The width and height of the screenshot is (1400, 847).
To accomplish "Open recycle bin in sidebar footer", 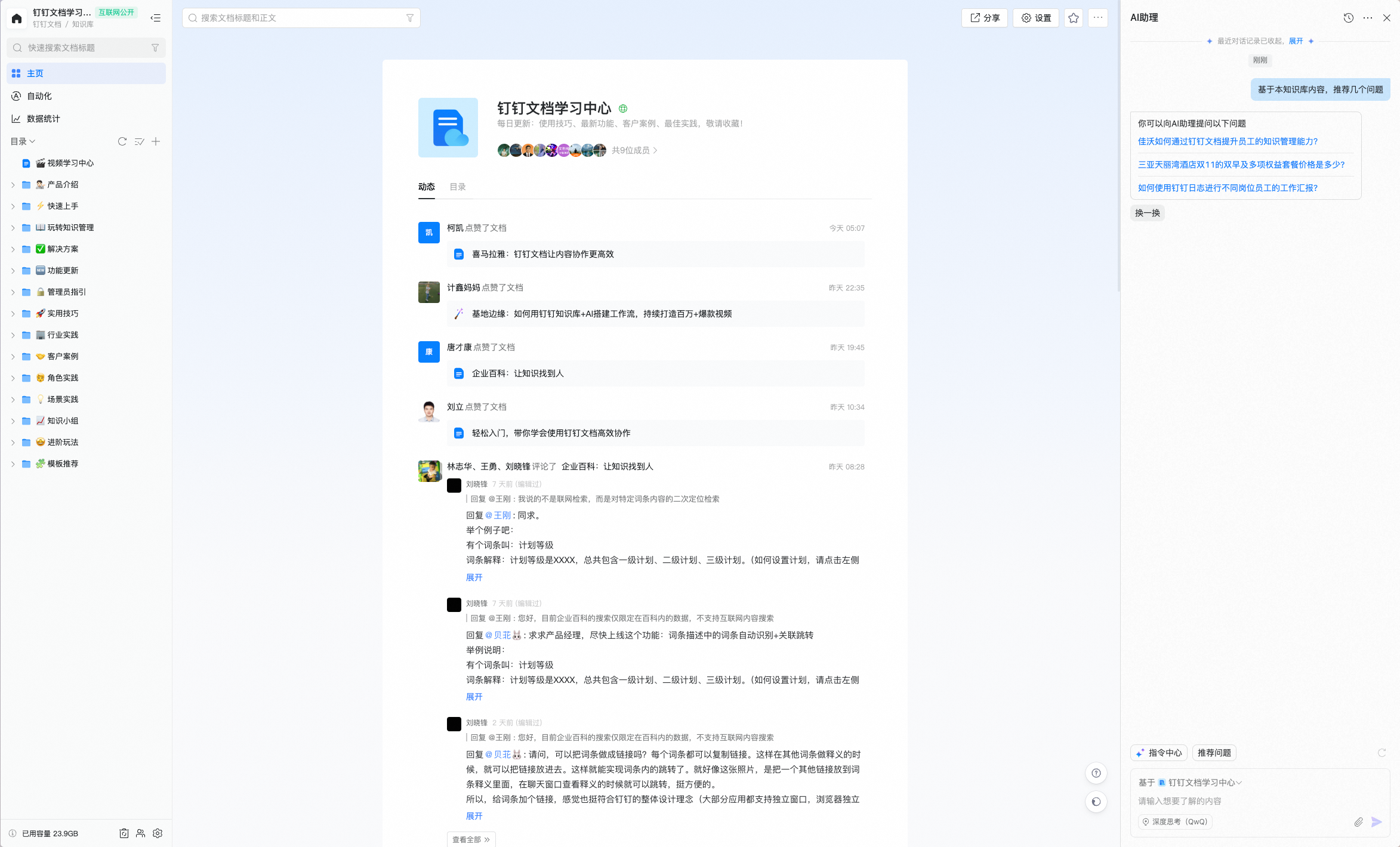I will point(124,833).
